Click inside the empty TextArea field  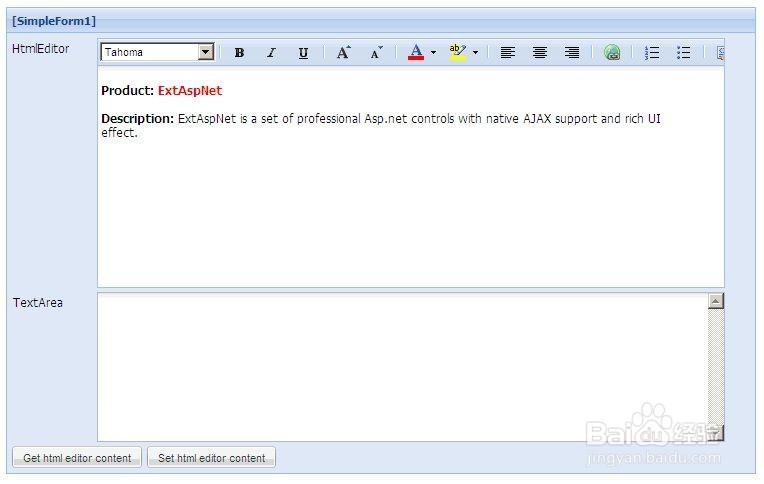(402, 367)
